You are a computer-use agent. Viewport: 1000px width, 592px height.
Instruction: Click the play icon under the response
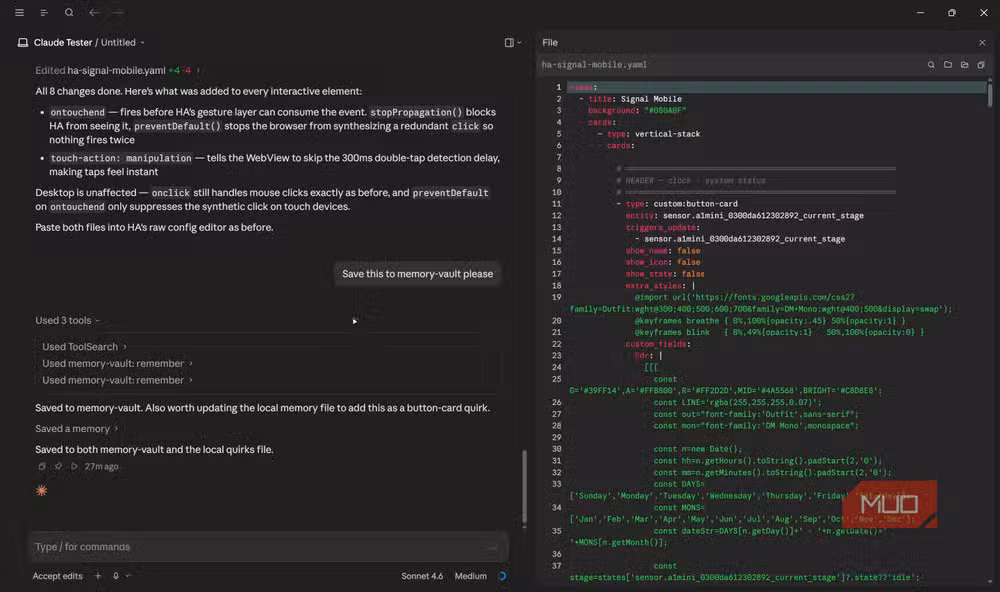click(x=74, y=466)
